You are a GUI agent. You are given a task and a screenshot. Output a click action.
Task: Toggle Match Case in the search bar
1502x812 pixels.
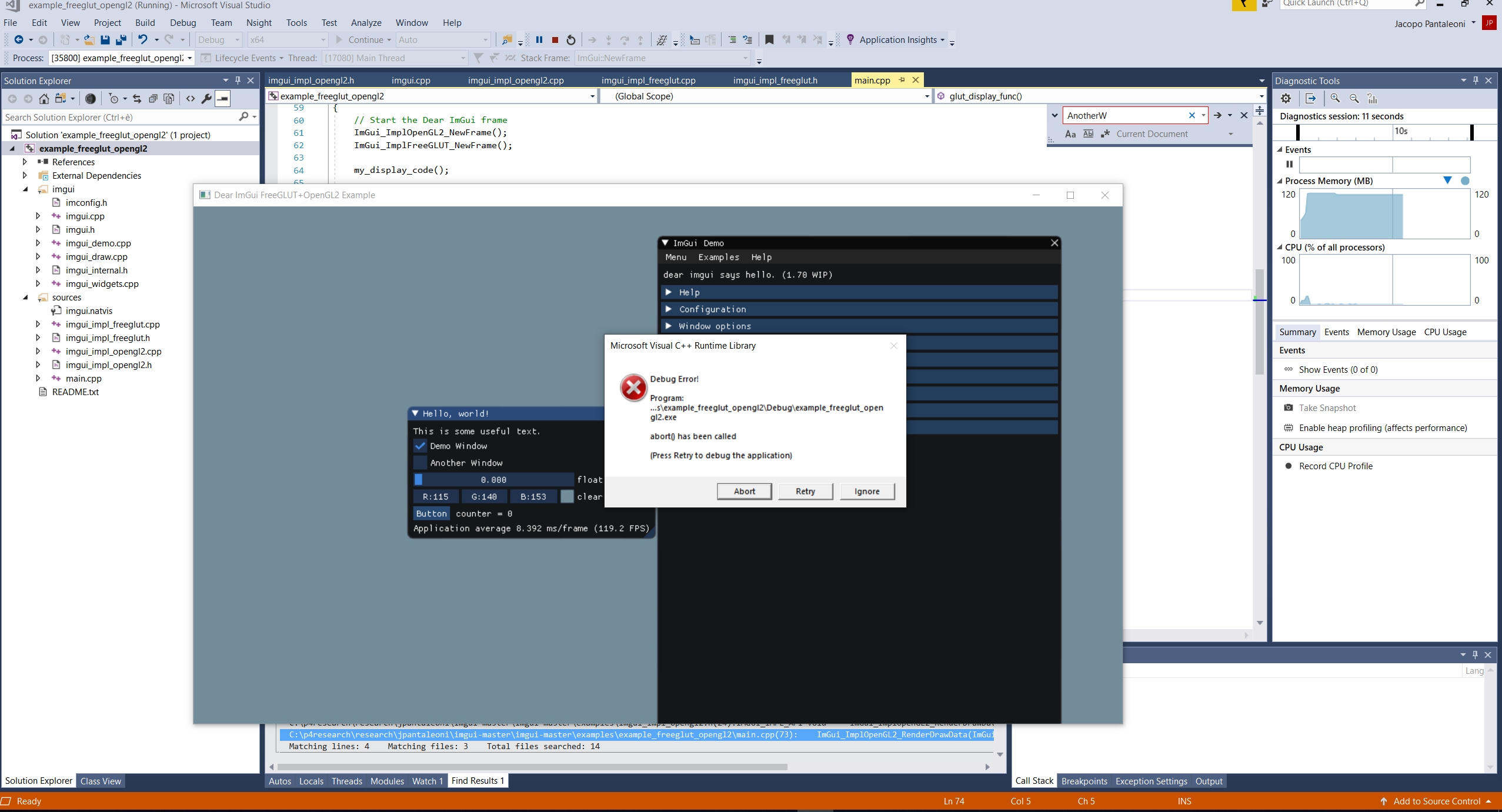pos(1069,134)
